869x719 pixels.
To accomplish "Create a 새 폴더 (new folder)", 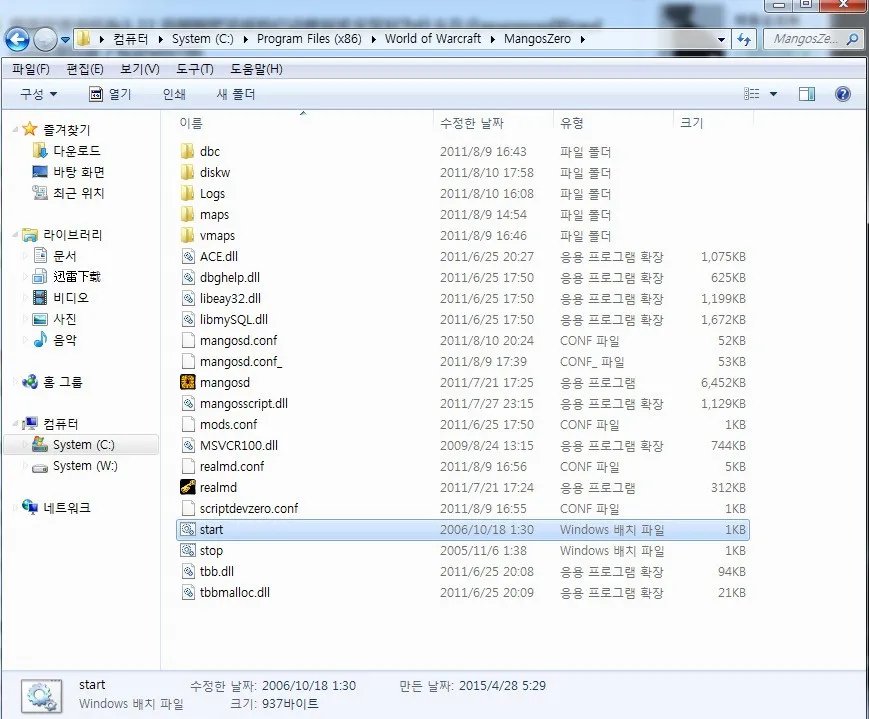I will 236,94.
